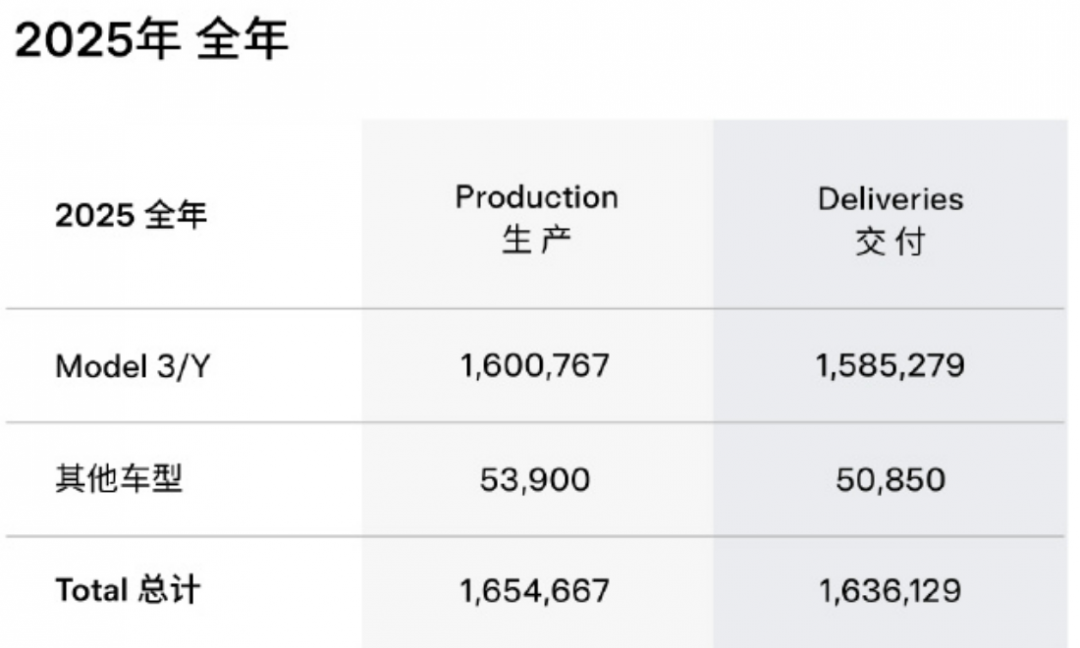Click the word "Total" in the last row
The height and width of the screenshot is (648, 1080).
(92, 590)
